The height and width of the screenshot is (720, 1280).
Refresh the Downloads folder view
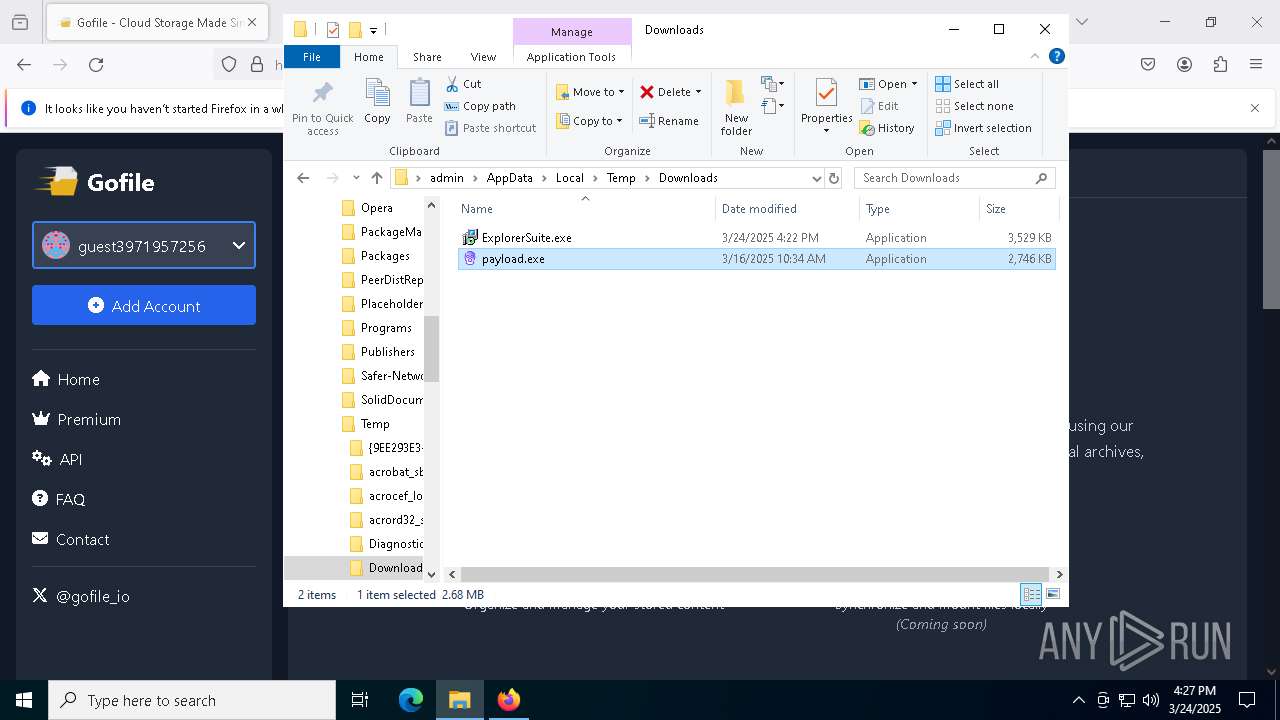(834, 178)
